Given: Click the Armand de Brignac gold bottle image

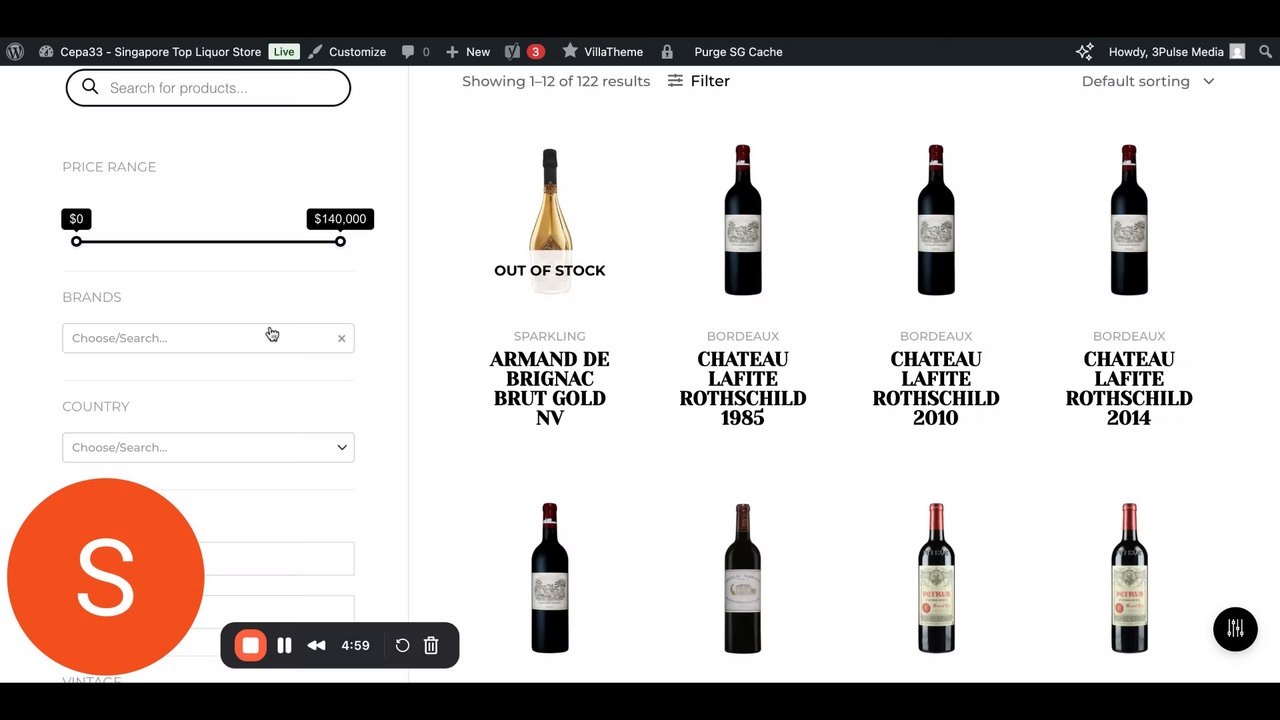Looking at the screenshot, I should point(549,221).
